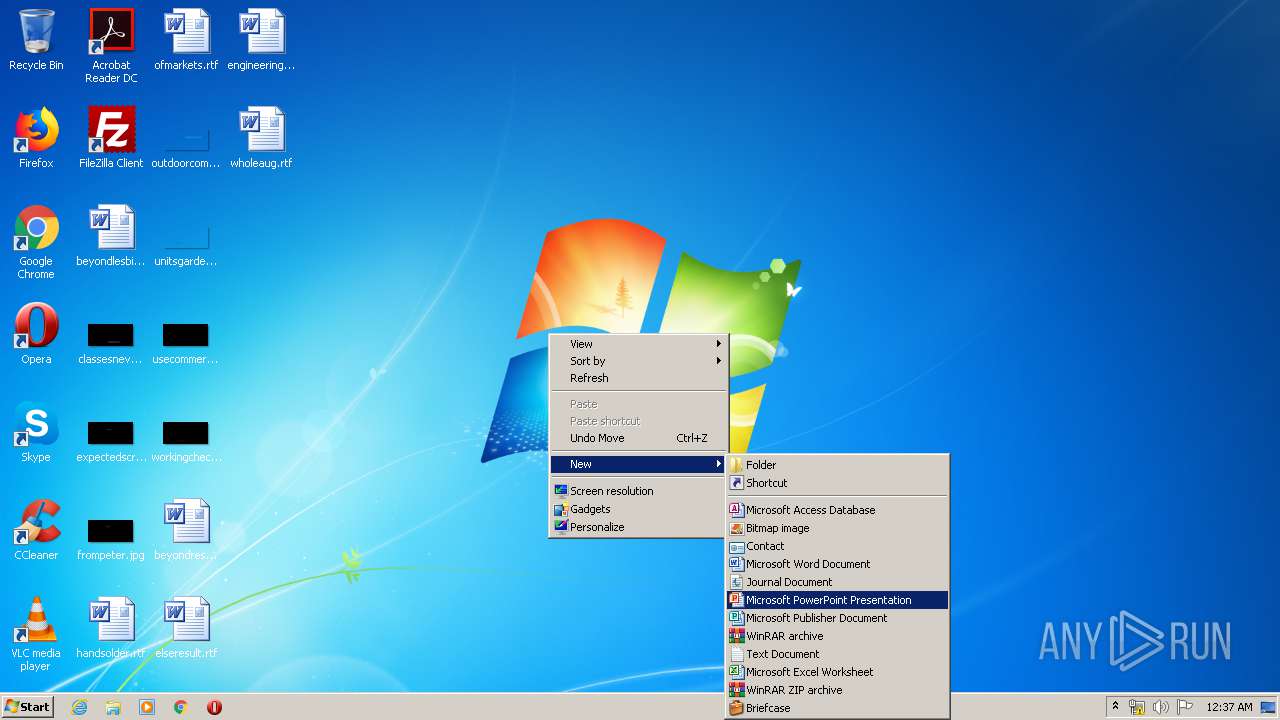Create a new Text Document

click(837, 654)
